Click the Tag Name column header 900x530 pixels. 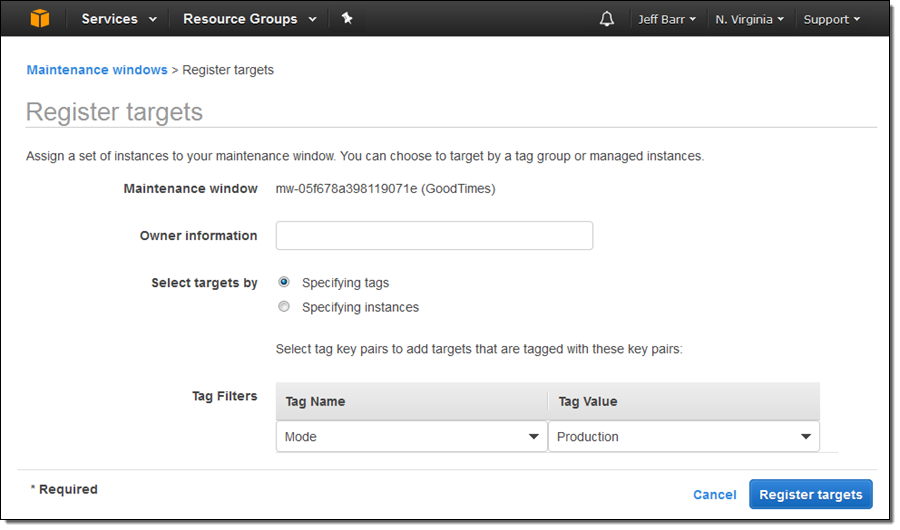coord(315,401)
